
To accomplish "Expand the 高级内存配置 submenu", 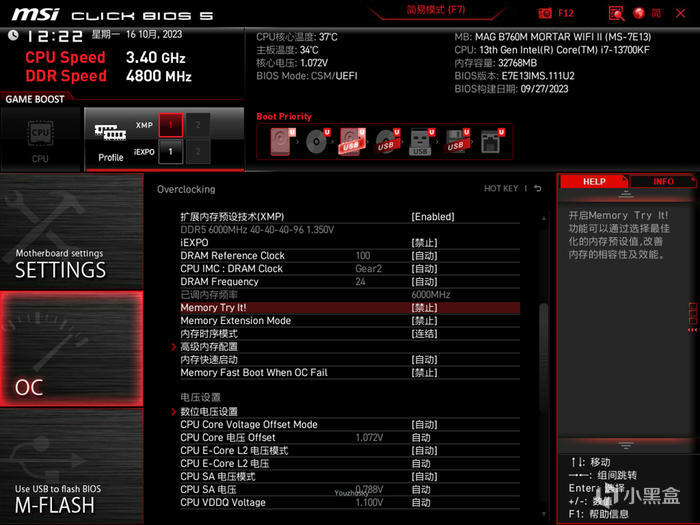I will 350,347.
